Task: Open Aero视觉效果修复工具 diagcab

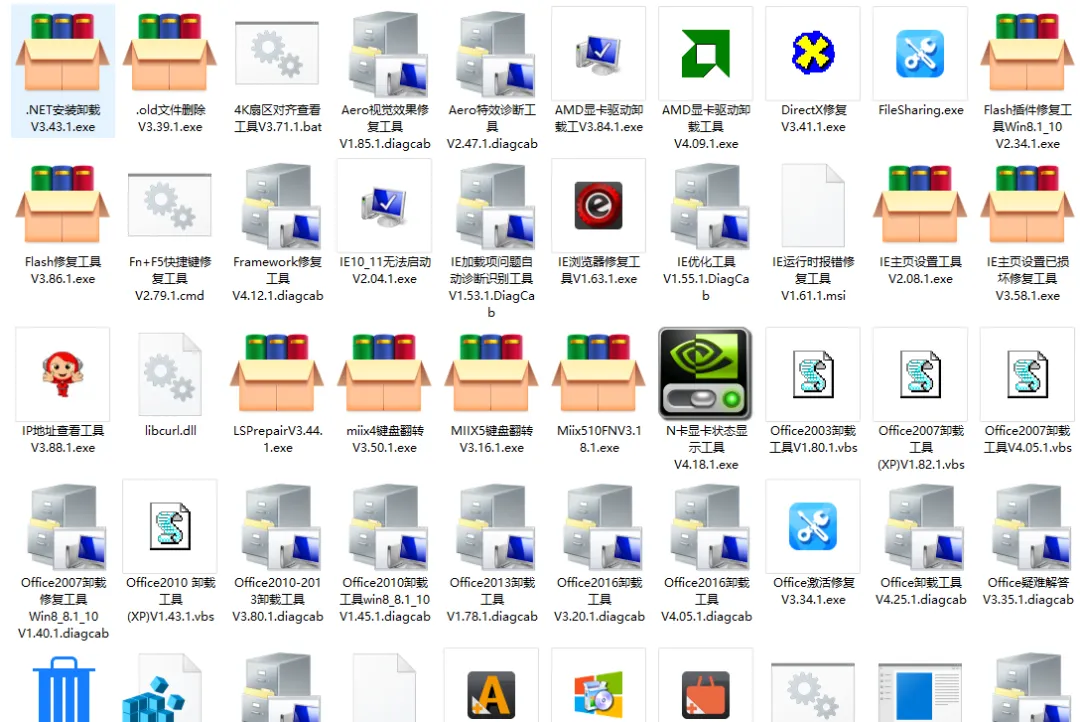Action: 384,53
